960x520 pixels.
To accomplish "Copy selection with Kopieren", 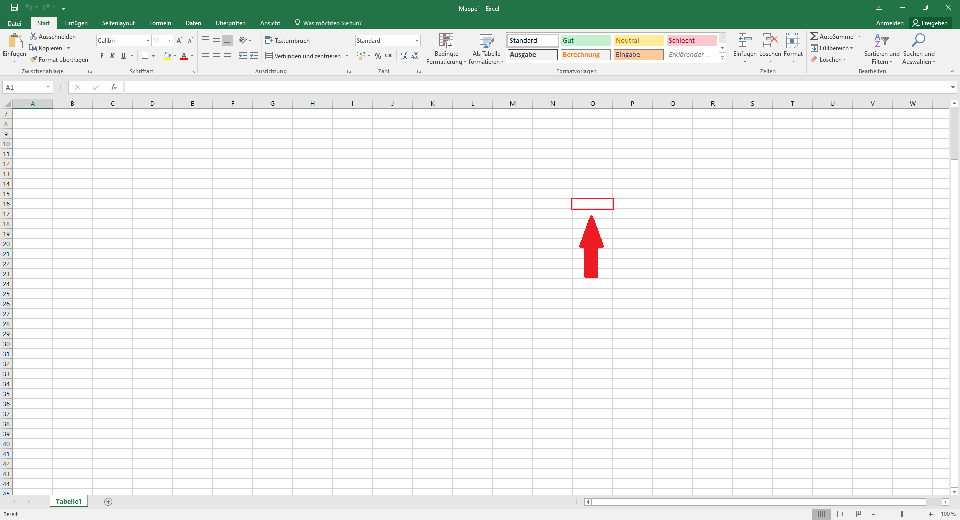I will [46, 48].
